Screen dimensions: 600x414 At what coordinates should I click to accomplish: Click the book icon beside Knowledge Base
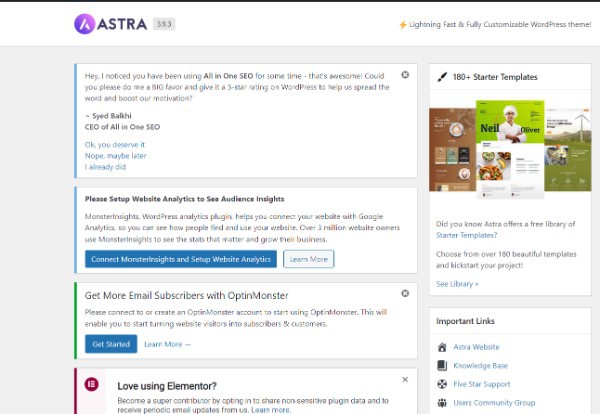[442, 365]
